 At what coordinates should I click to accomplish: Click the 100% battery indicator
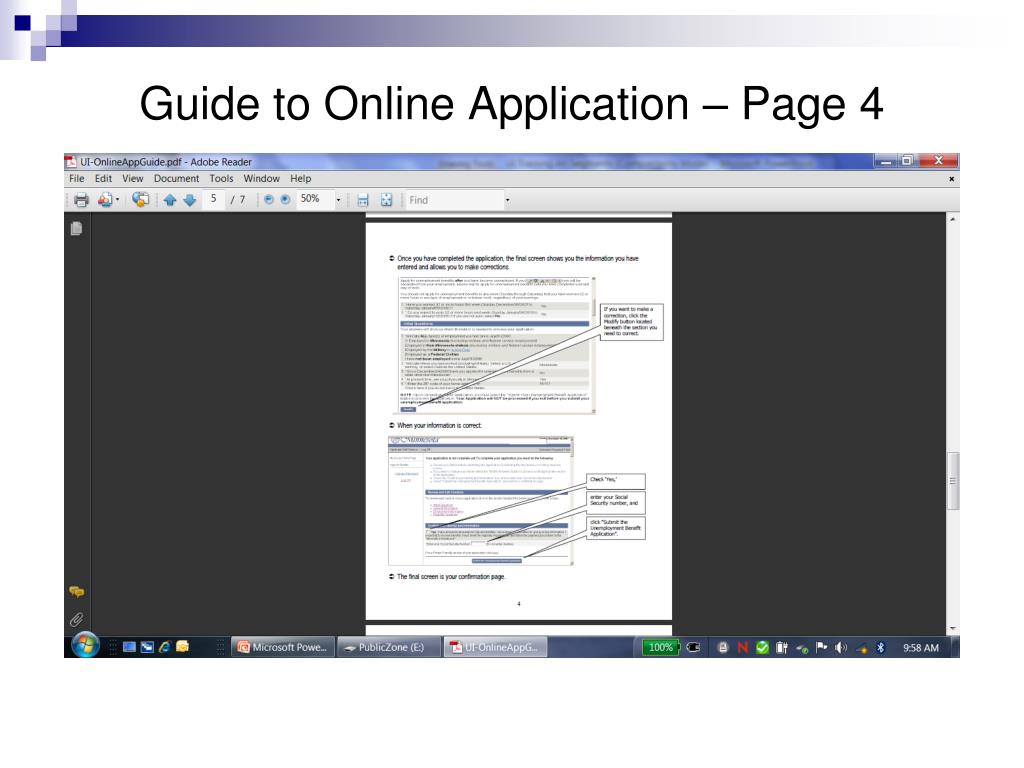660,647
